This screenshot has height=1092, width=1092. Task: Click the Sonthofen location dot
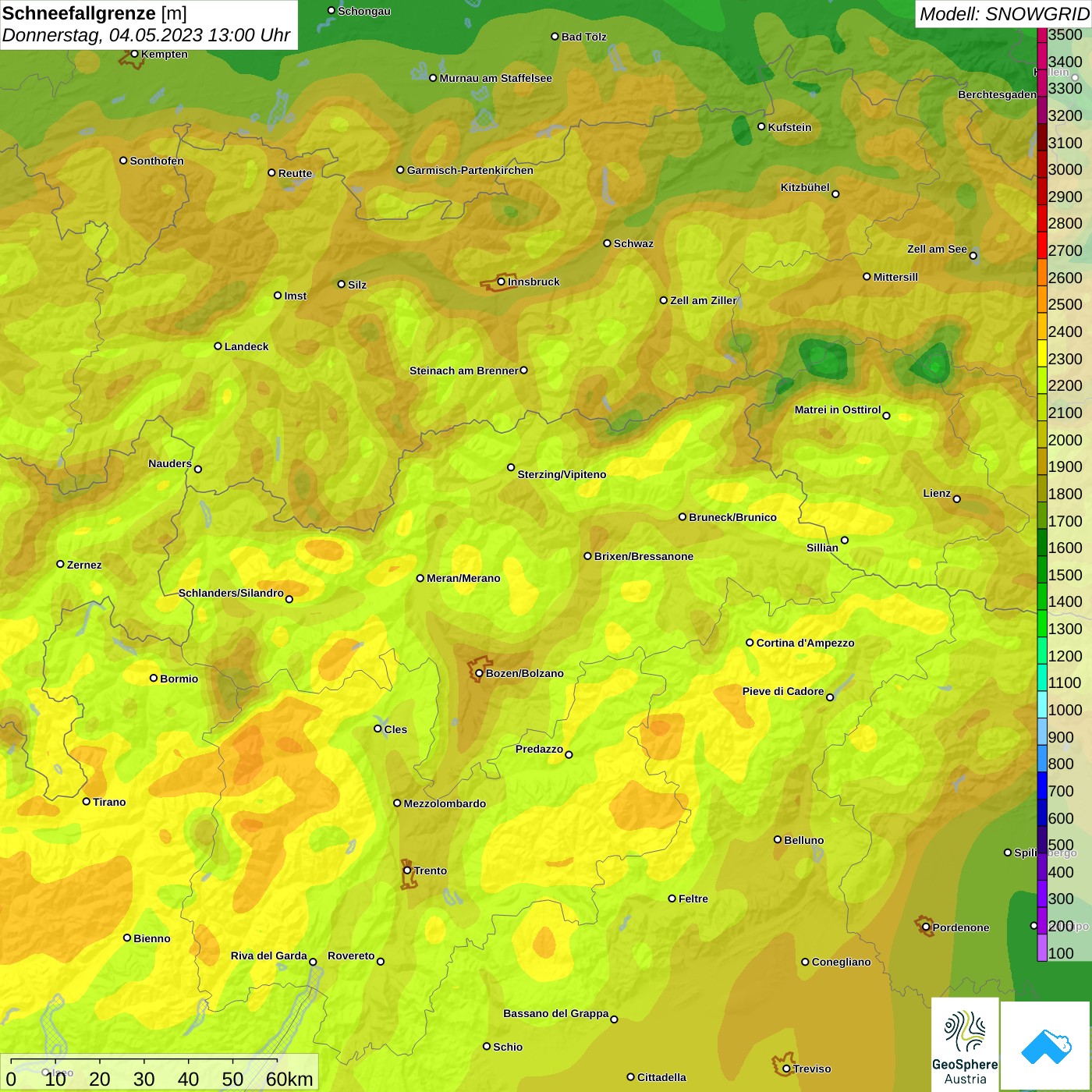123,161
